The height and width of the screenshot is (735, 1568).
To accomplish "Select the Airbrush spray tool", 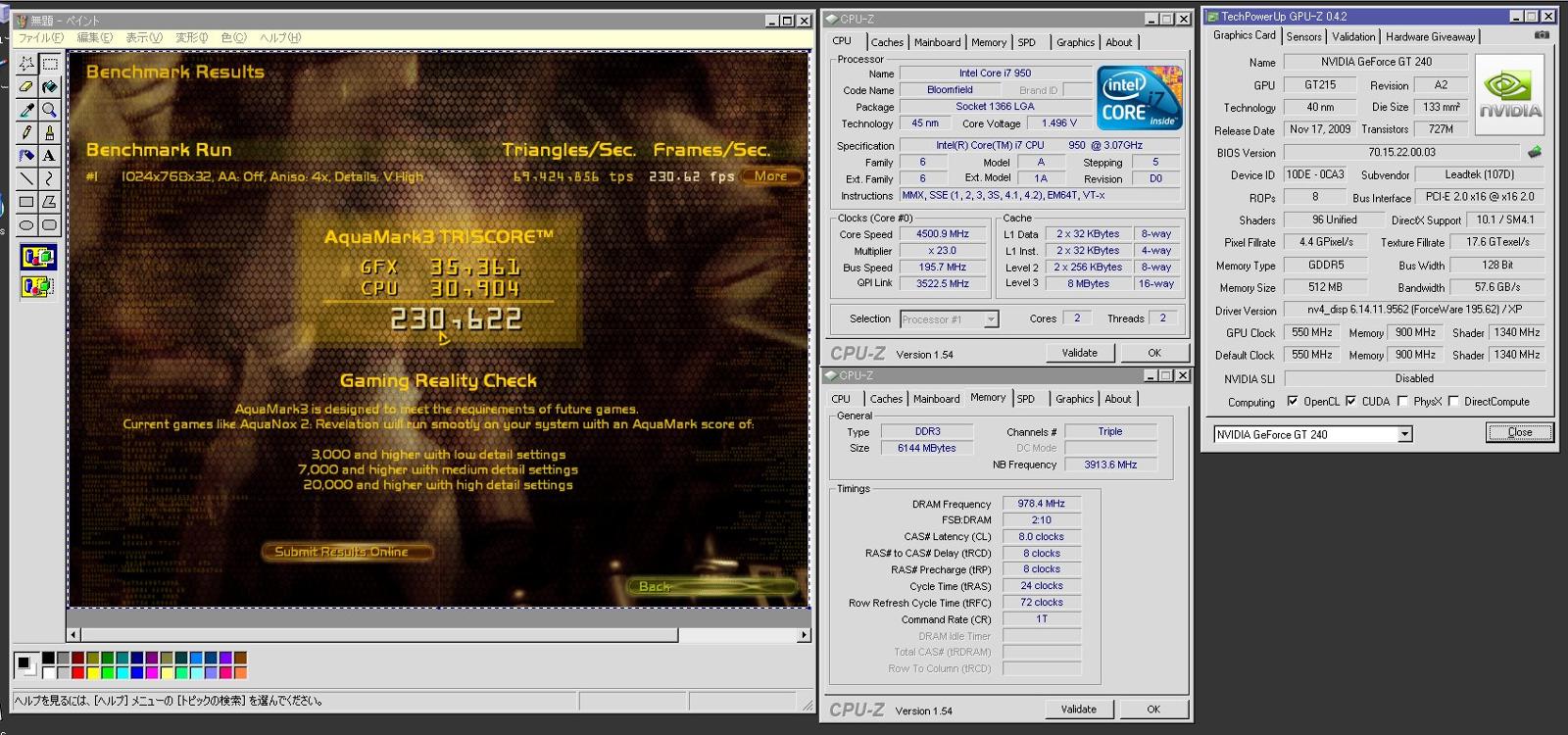I will coord(26,155).
